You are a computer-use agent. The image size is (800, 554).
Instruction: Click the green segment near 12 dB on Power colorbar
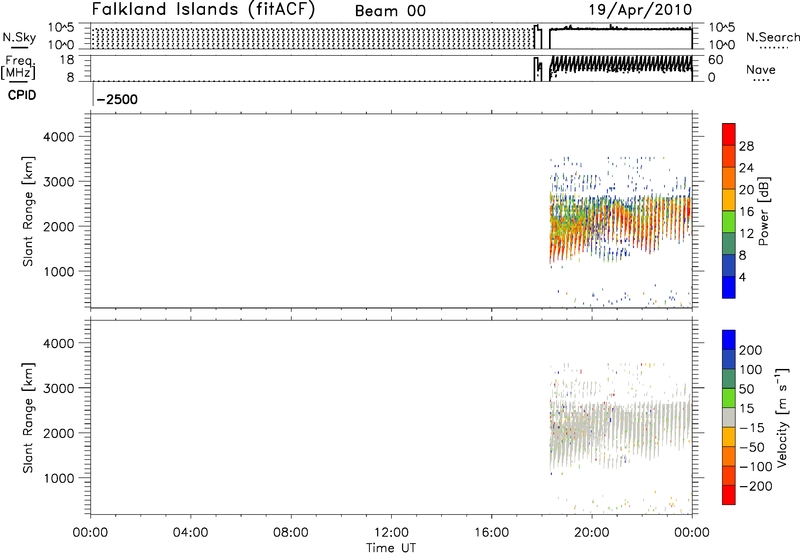(729, 222)
